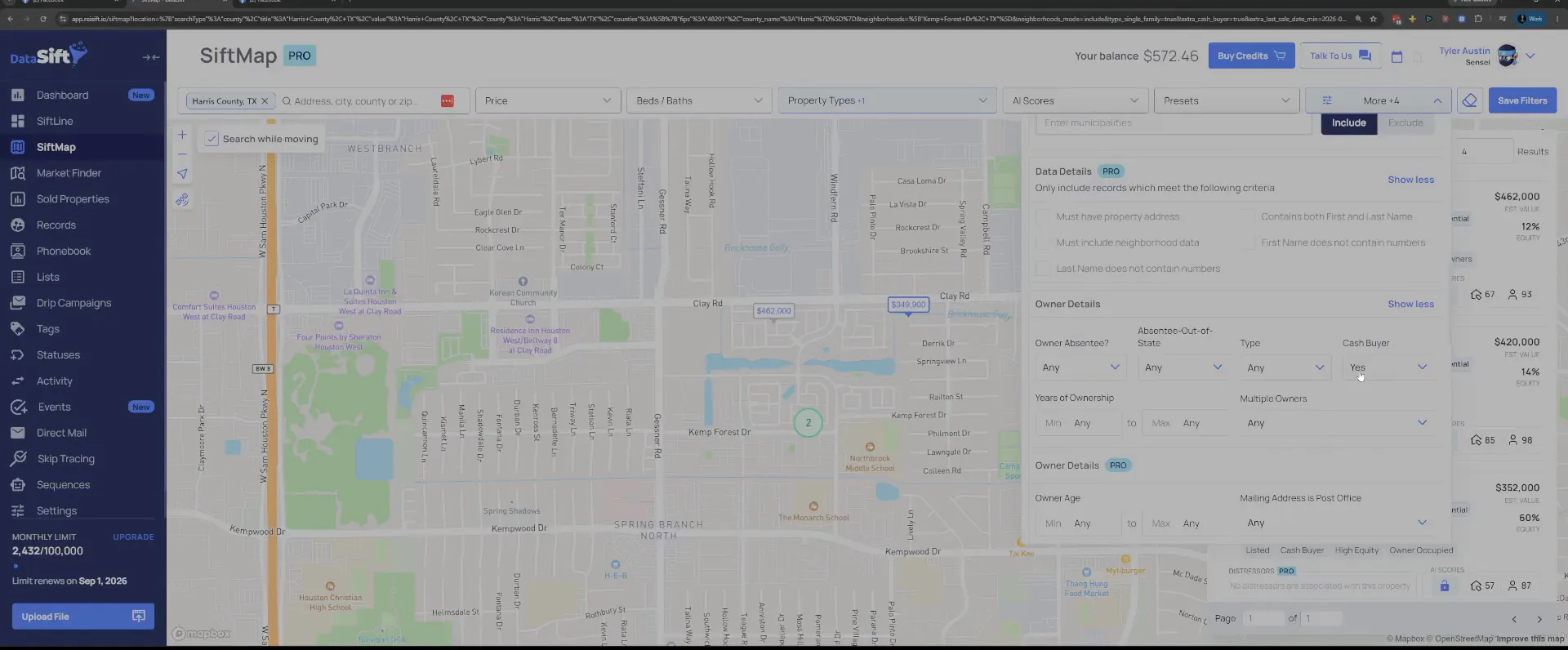
Task: Go to the next results page arrow
Action: (x=1539, y=619)
